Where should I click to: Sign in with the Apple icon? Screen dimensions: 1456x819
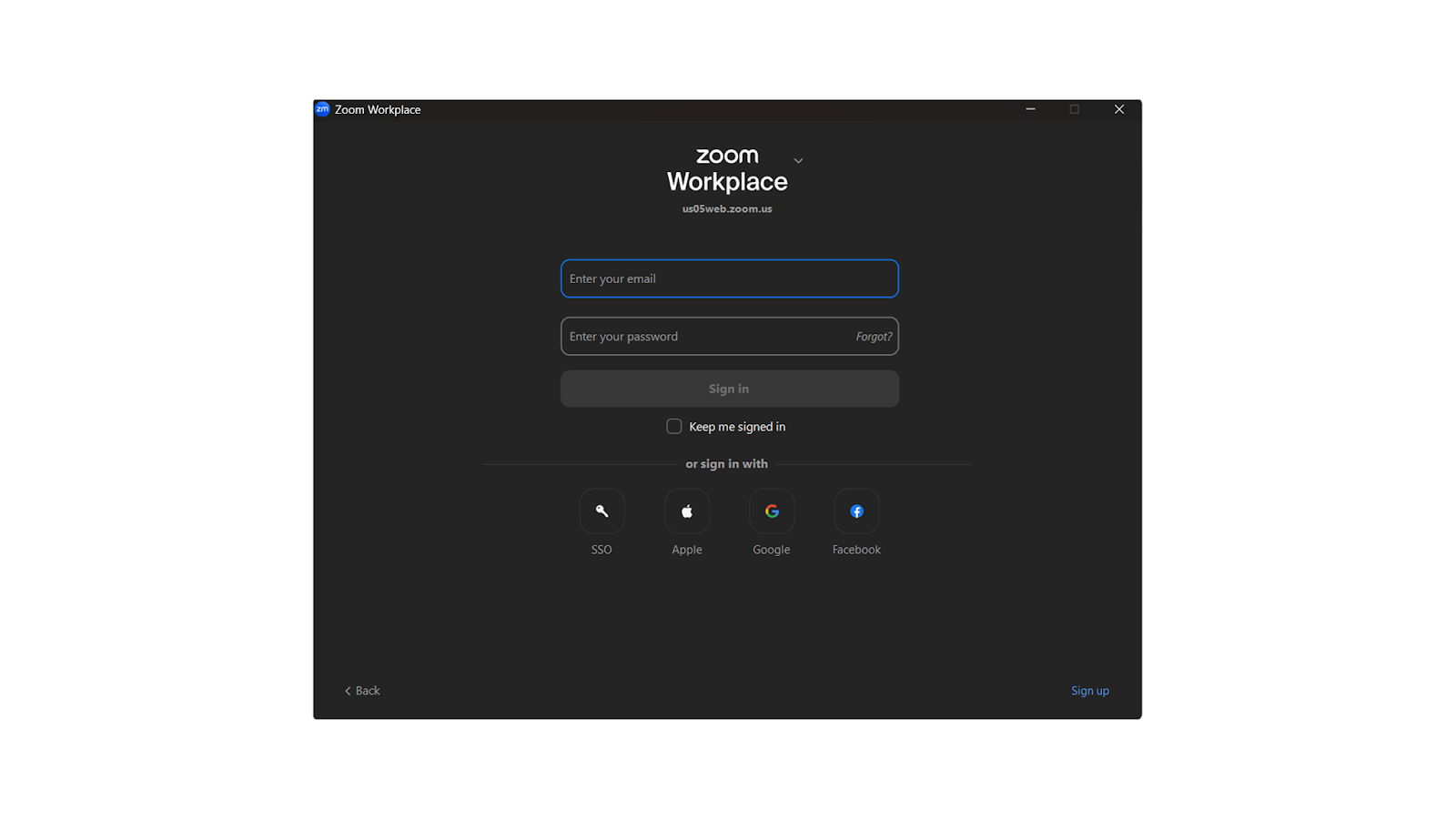coord(687,511)
